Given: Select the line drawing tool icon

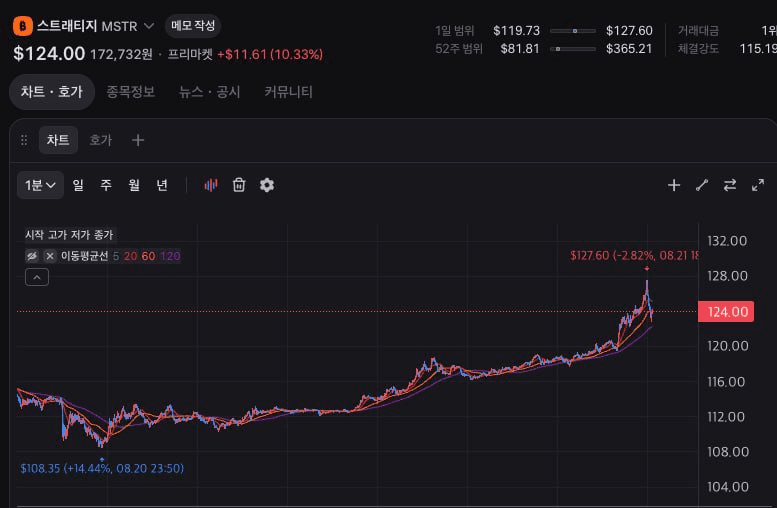Looking at the screenshot, I should (x=702, y=185).
